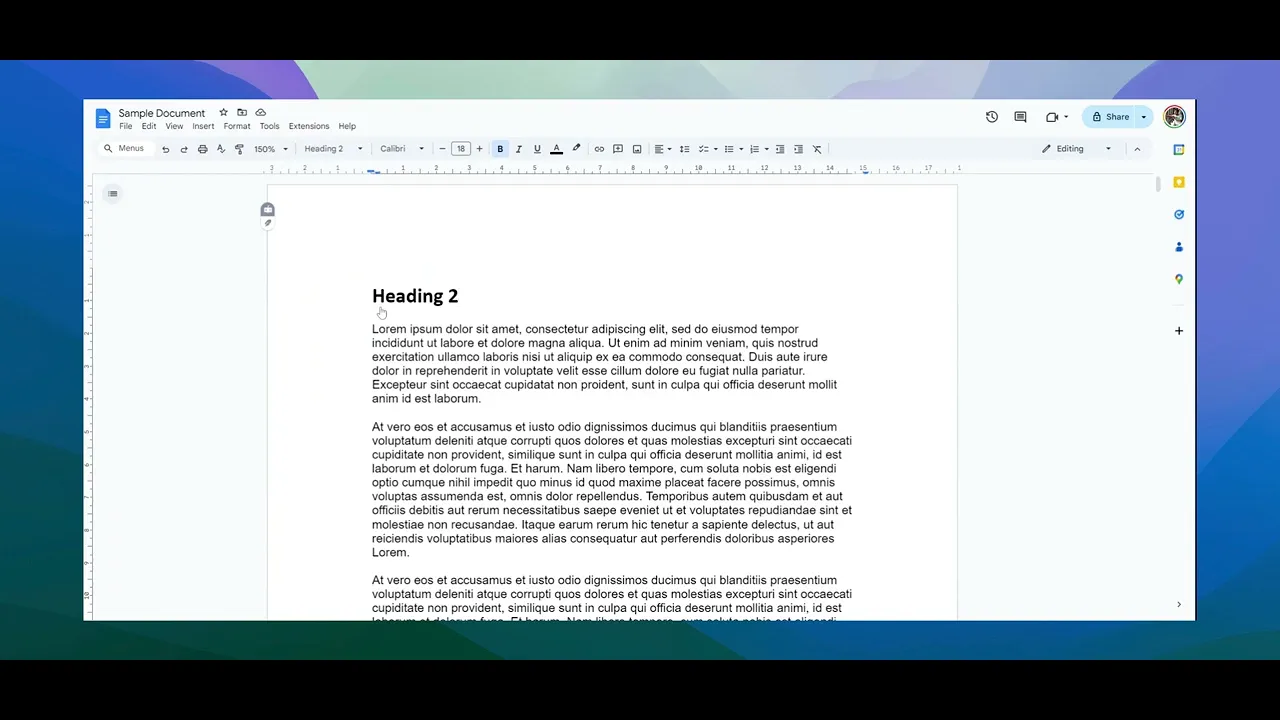Show the document outline

click(x=113, y=194)
